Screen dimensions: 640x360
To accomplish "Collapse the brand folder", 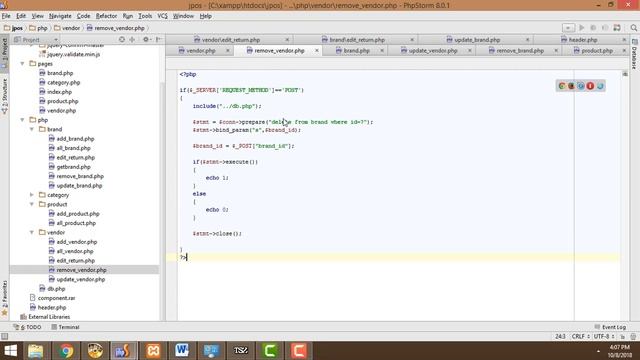I will (x=32, y=129).
